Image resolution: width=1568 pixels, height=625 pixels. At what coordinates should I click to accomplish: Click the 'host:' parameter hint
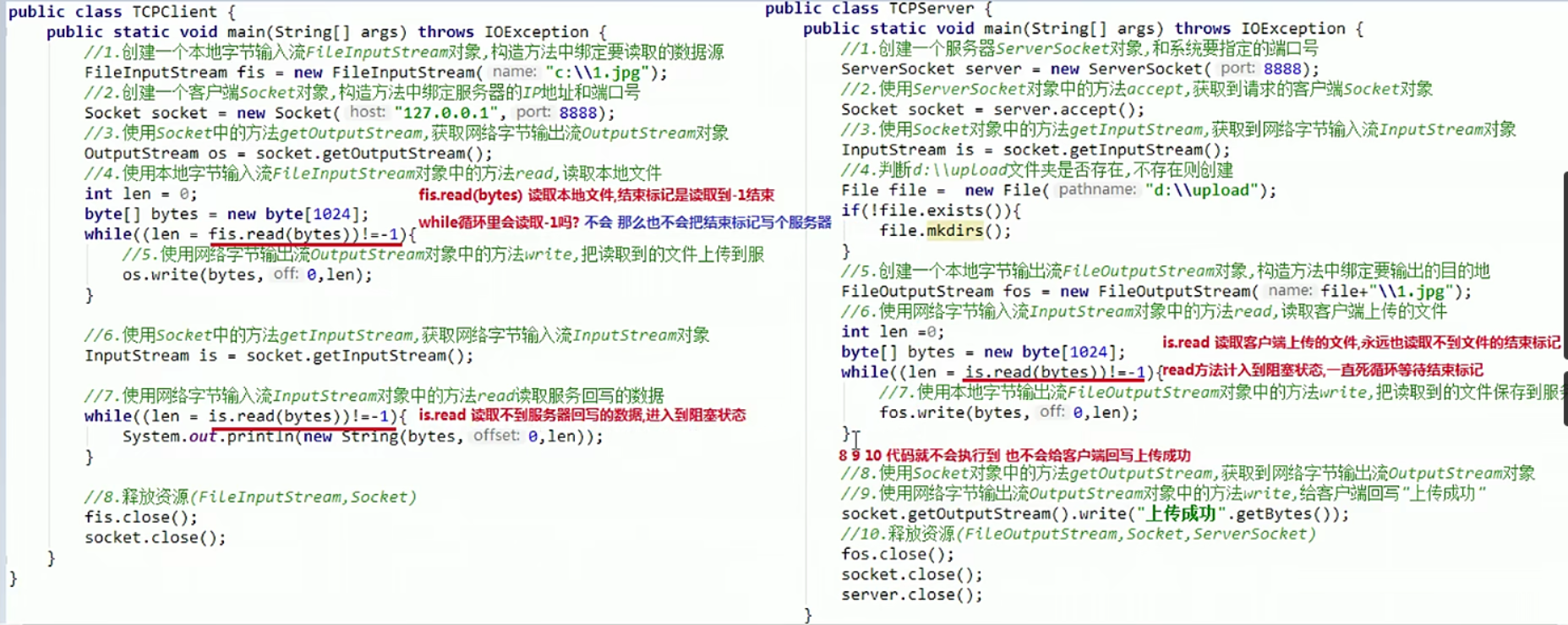[x=367, y=112]
